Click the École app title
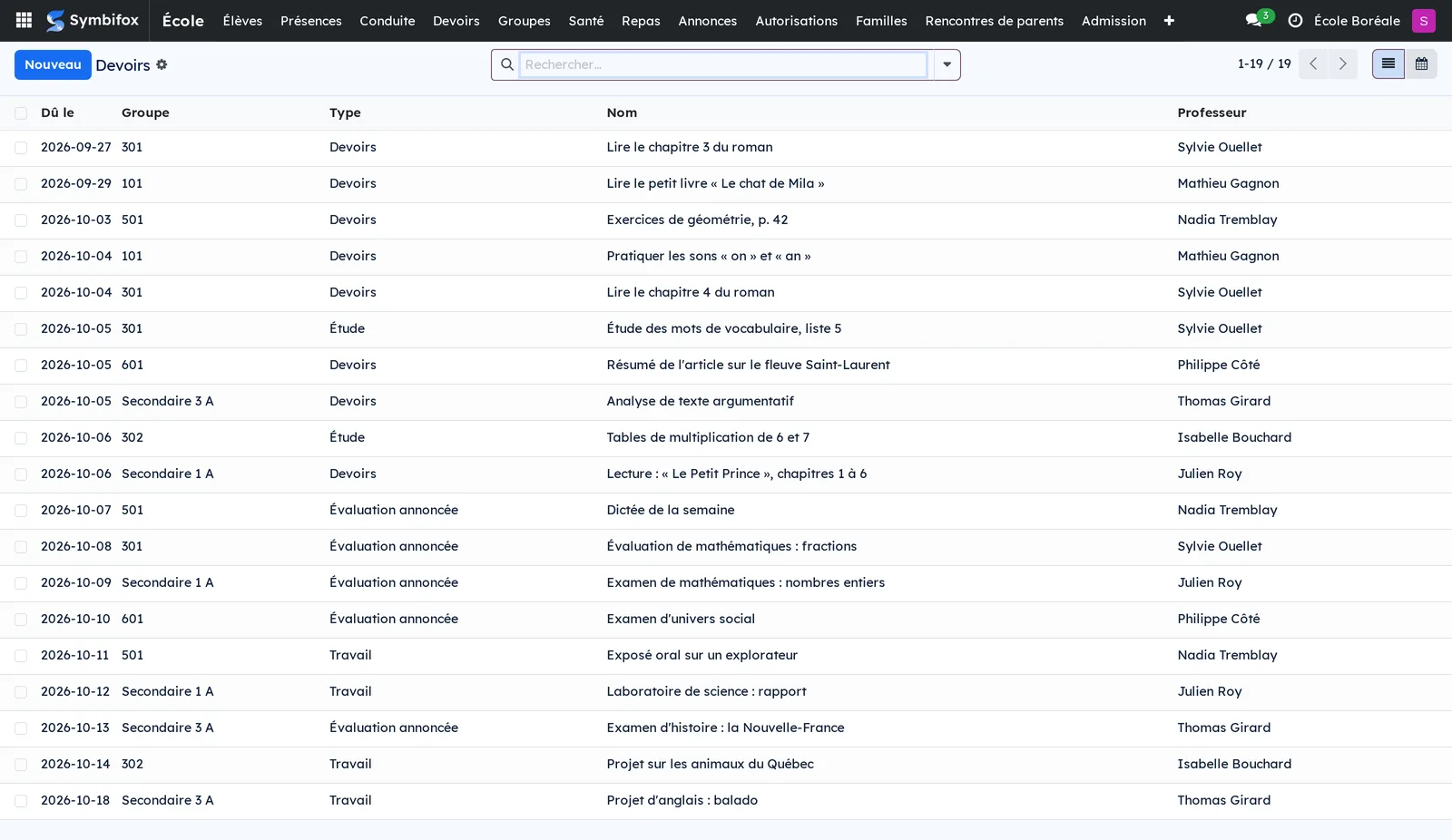 click(x=182, y=20)
